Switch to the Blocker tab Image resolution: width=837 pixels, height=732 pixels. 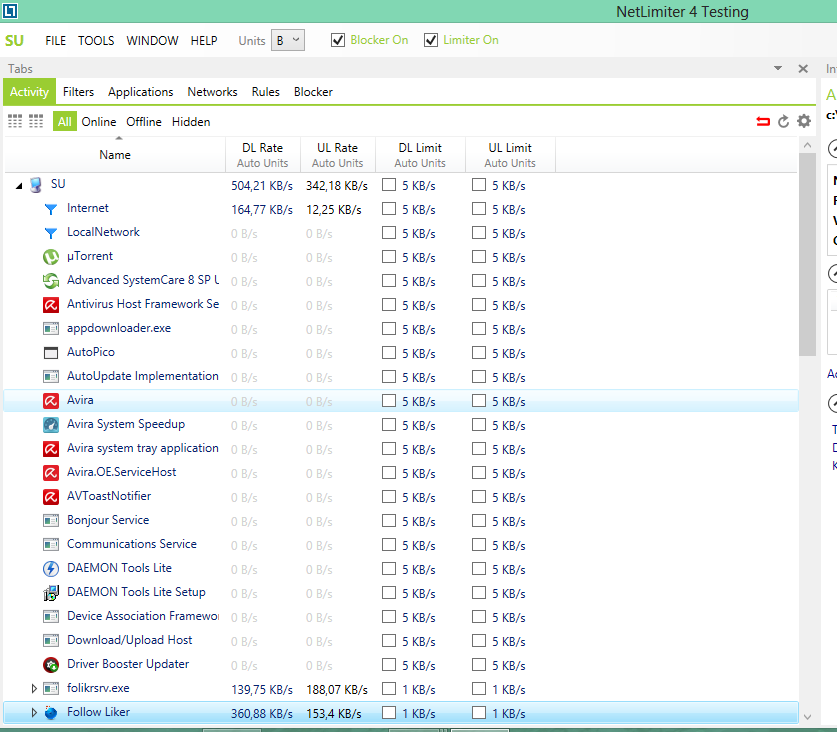click(x=313, y=92)
